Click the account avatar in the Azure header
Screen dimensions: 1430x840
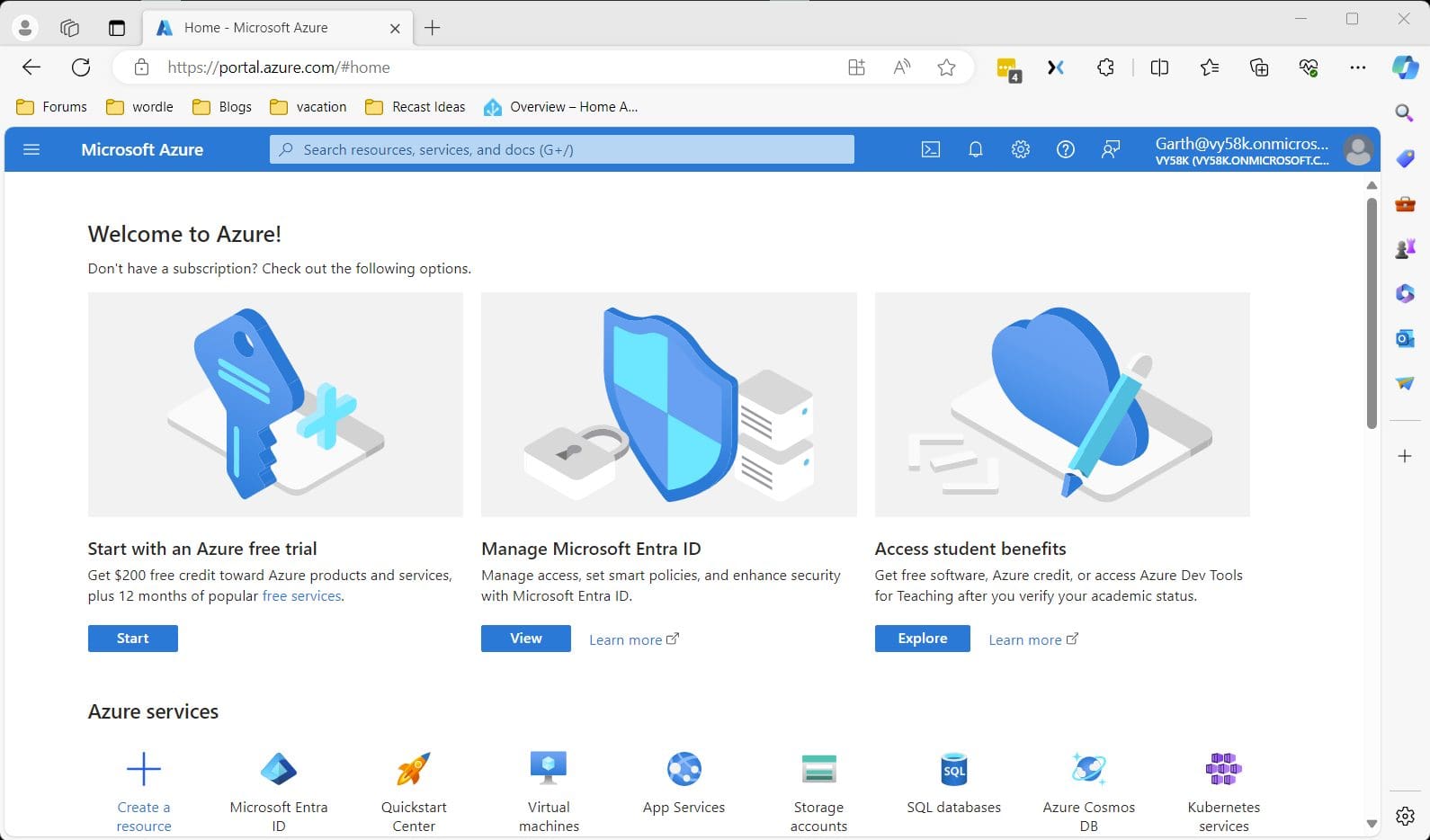point(1358,149)
